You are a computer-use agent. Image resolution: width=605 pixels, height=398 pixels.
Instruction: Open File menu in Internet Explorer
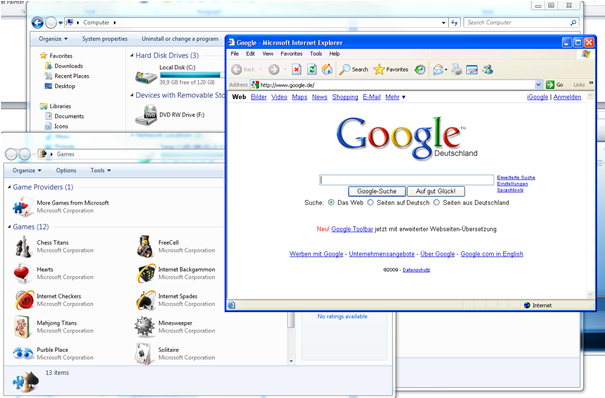235,54
